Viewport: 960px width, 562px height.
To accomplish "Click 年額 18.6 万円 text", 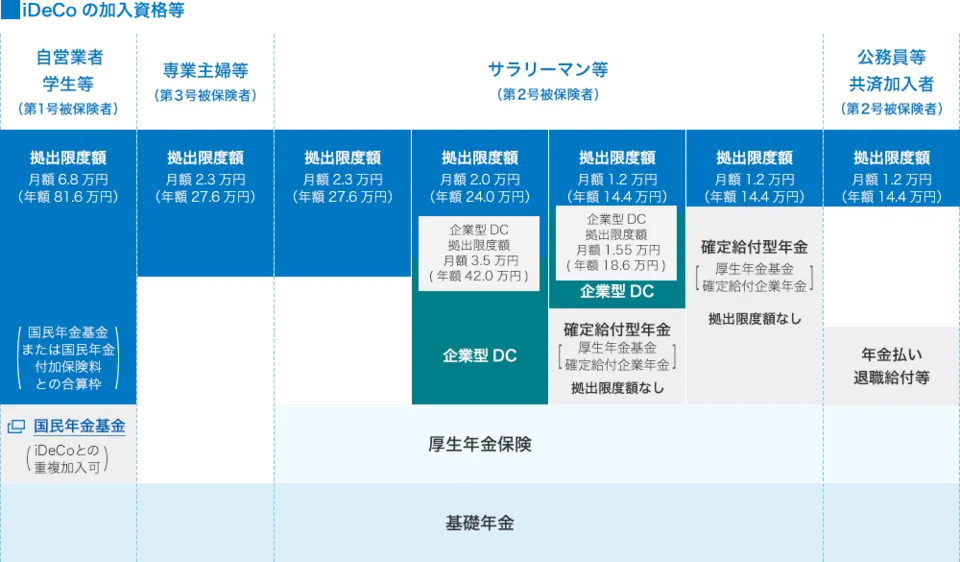I will [x=616, y=266].
